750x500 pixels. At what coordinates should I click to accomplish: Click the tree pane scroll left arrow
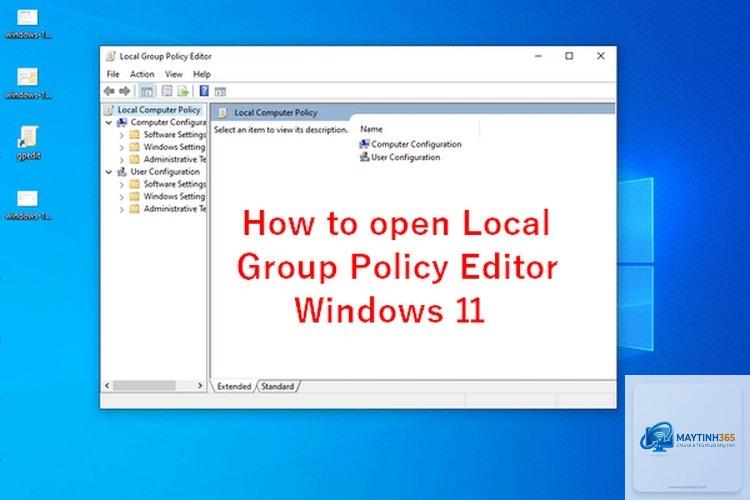point(107,386)
